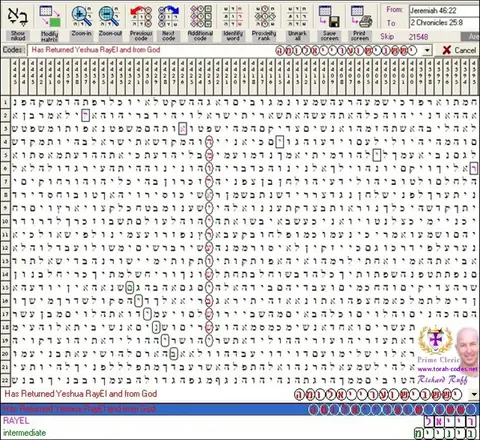Click matrix row header 8
This screenshot has width=480, height=440.
5,195
